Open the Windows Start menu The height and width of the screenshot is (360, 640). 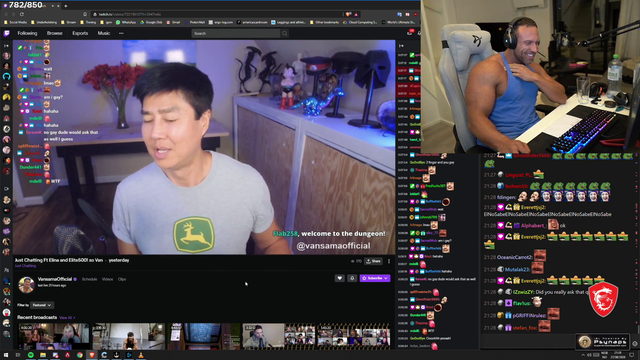pyautogui.click(x=6, y=355)
